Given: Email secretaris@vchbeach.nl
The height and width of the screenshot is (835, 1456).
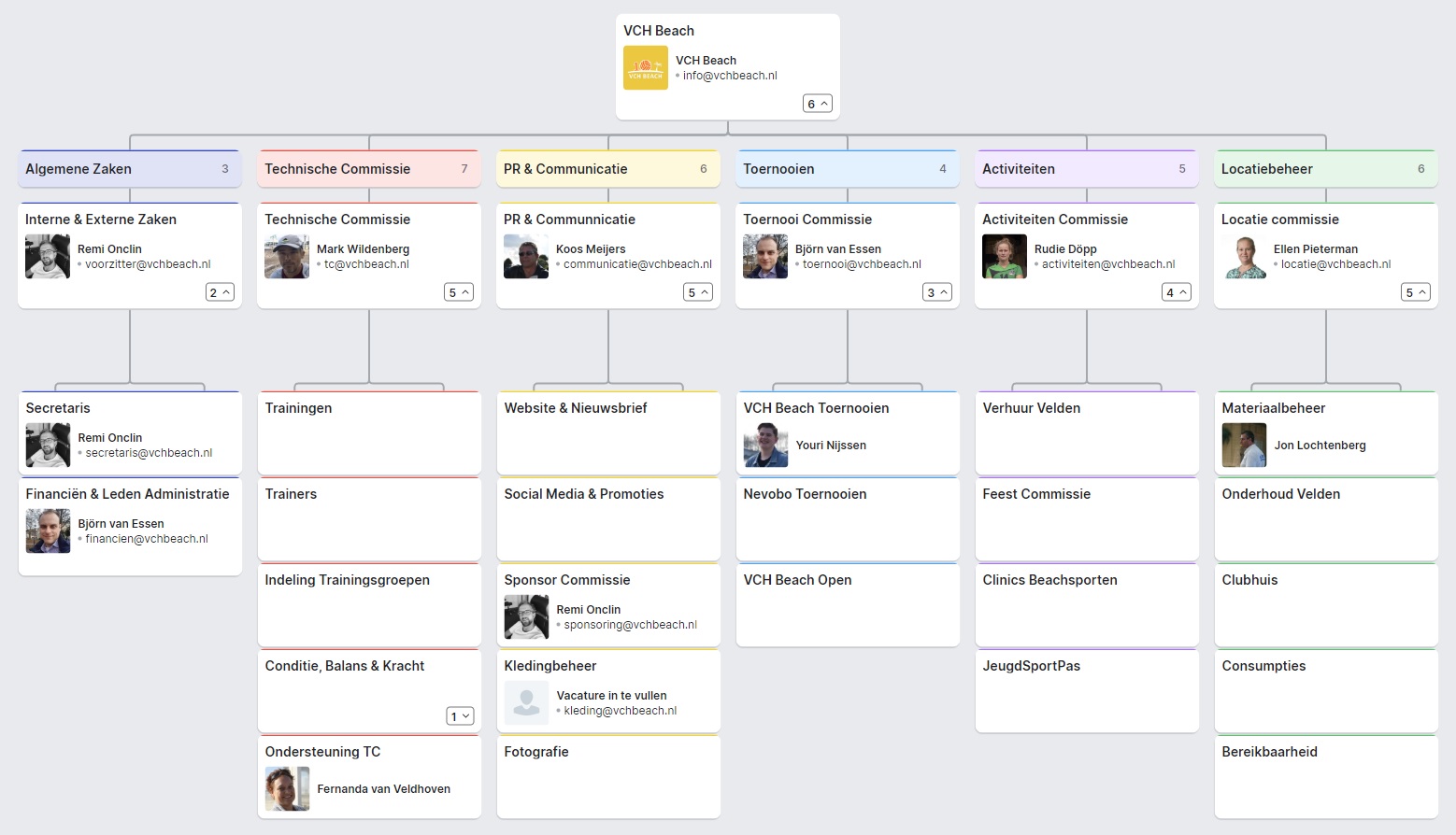Looking at the screenshot, I should (149, 453).
